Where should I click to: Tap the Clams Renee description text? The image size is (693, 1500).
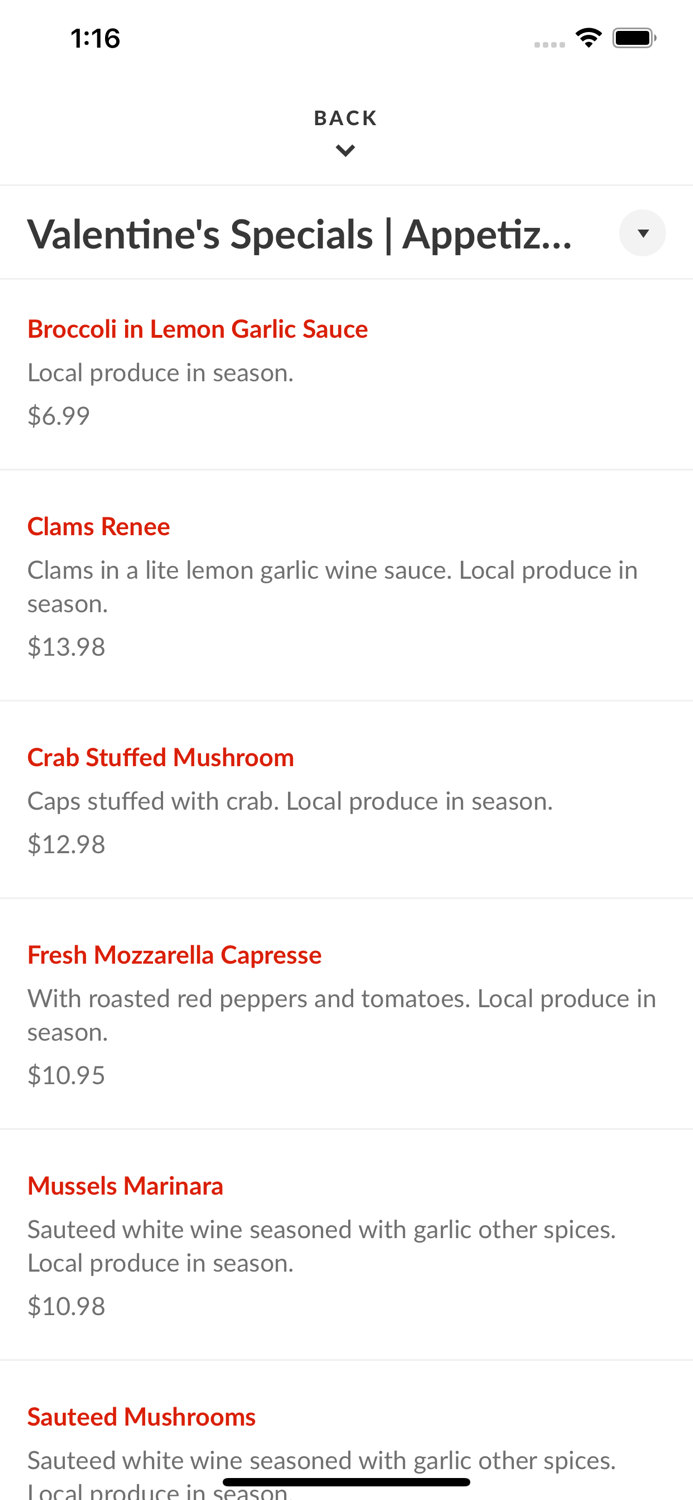pyautogui.click(x=332, y=586)
